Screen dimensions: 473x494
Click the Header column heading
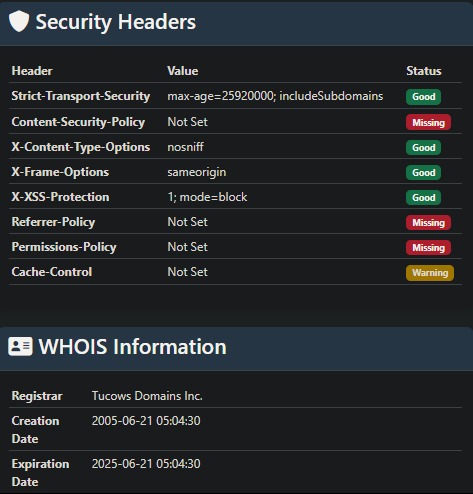[x=32, y=71]
